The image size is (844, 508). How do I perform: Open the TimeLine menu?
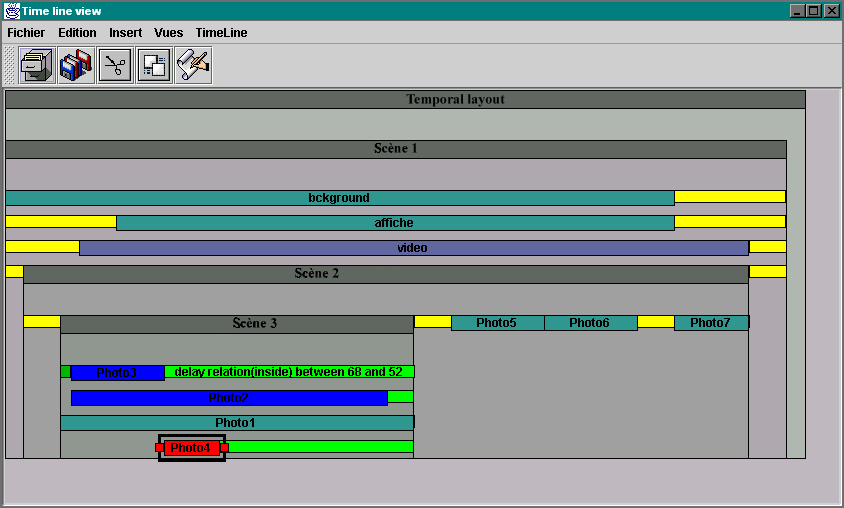tap(221, 33)
